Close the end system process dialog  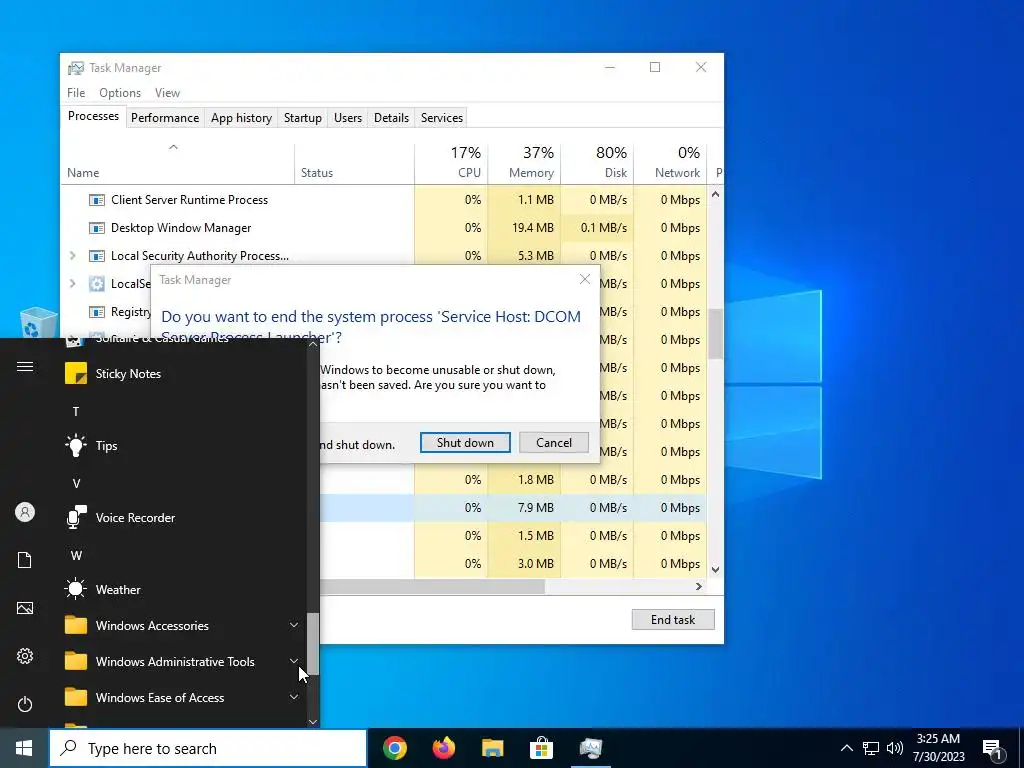pos(584,280)
